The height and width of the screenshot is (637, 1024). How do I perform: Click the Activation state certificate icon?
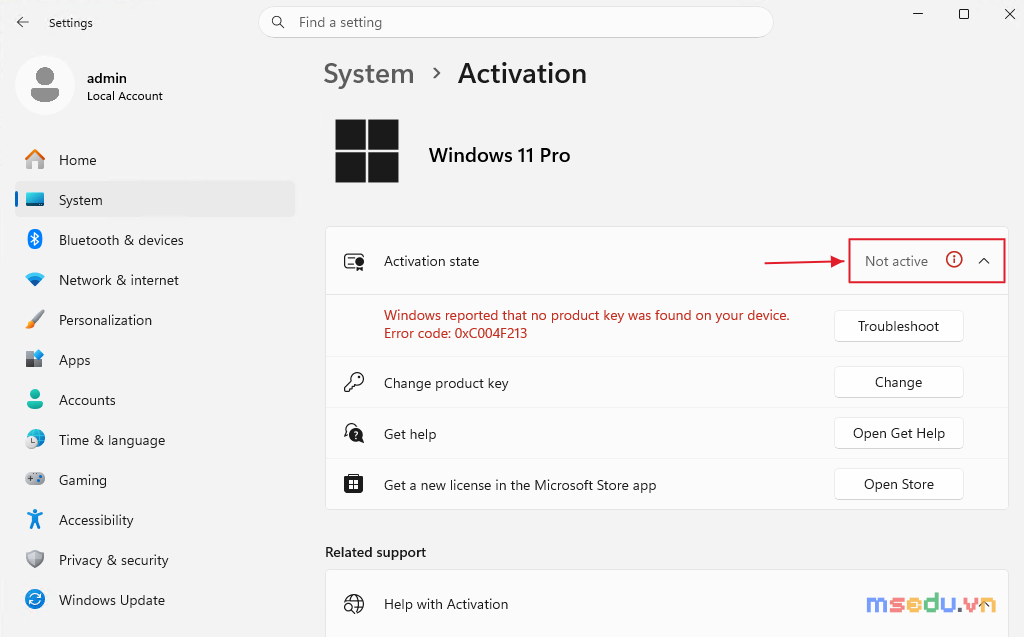[354, 261]
